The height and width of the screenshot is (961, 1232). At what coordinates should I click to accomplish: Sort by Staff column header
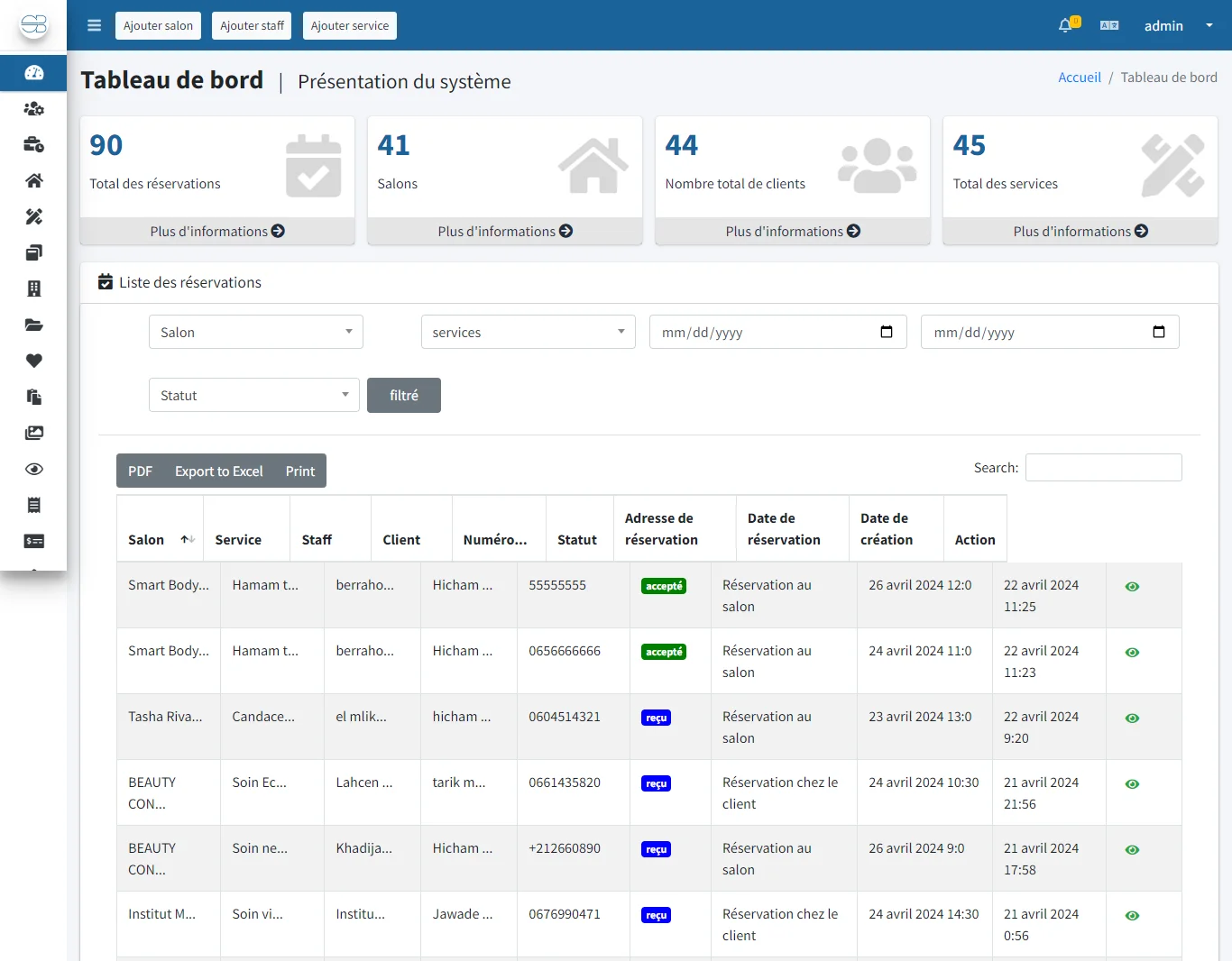(x=330, y=528)
